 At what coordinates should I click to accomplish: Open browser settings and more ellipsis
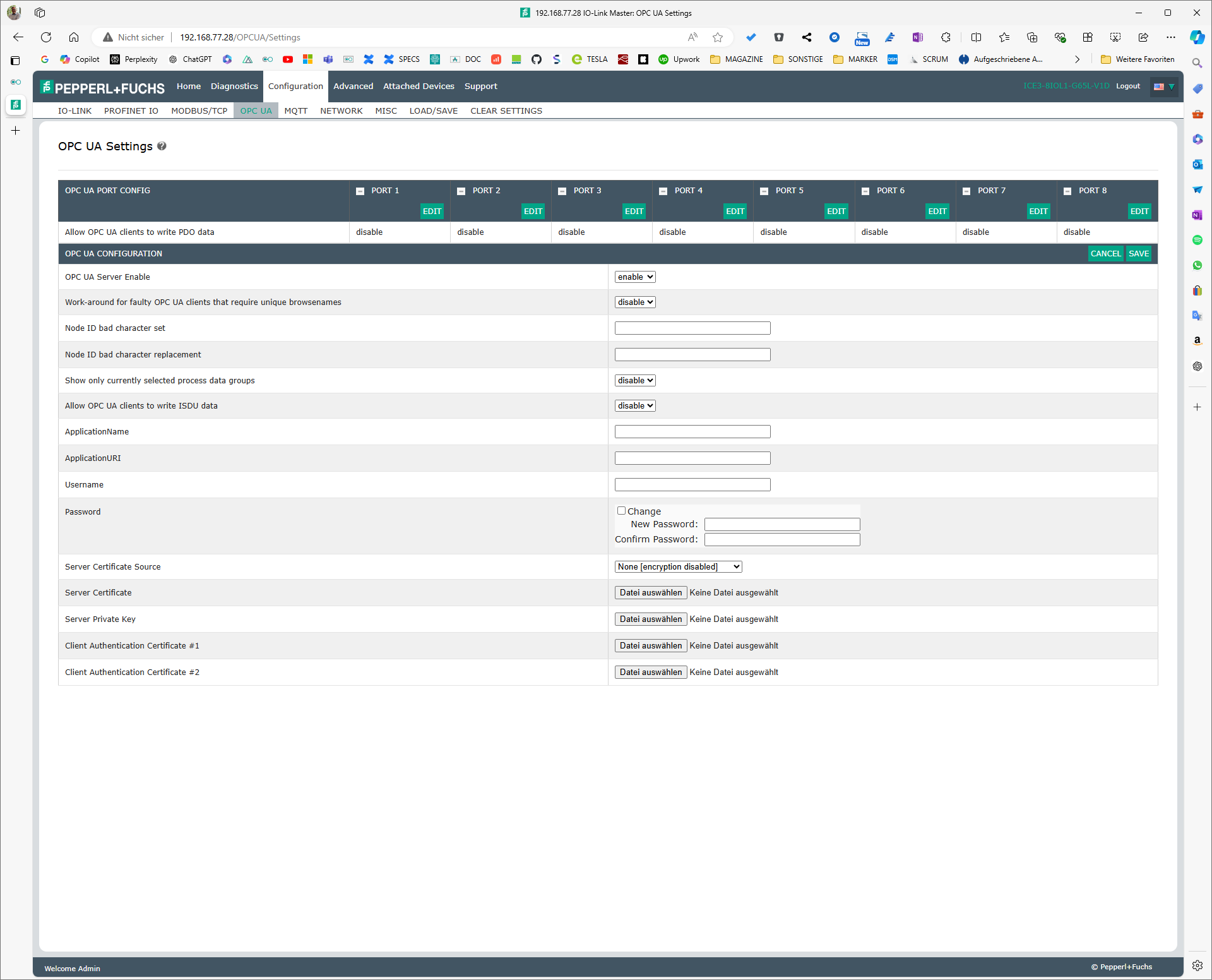pyautogui.click(x=1171, y=37)
